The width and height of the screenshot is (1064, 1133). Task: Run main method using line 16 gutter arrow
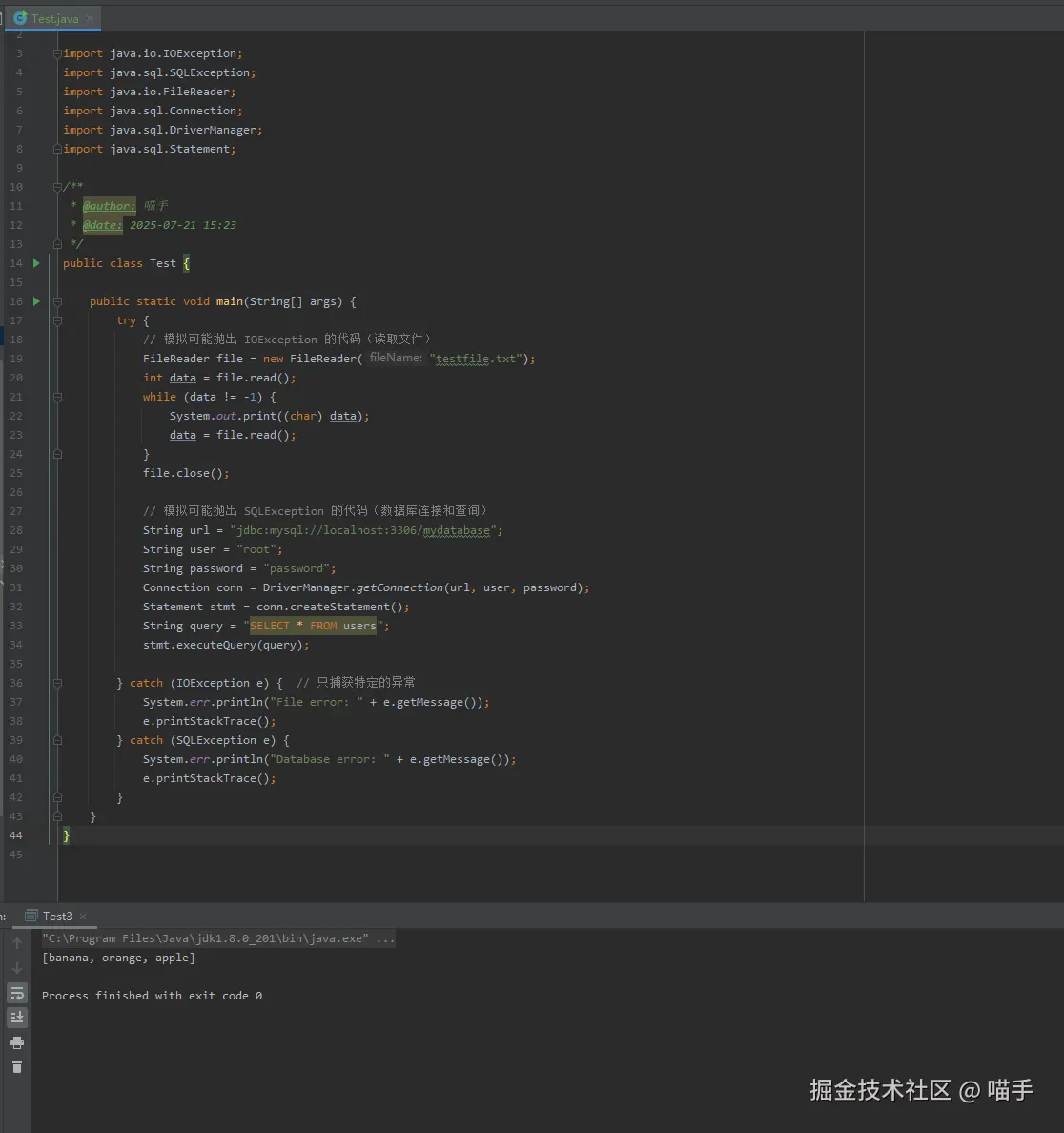point(36,301)
